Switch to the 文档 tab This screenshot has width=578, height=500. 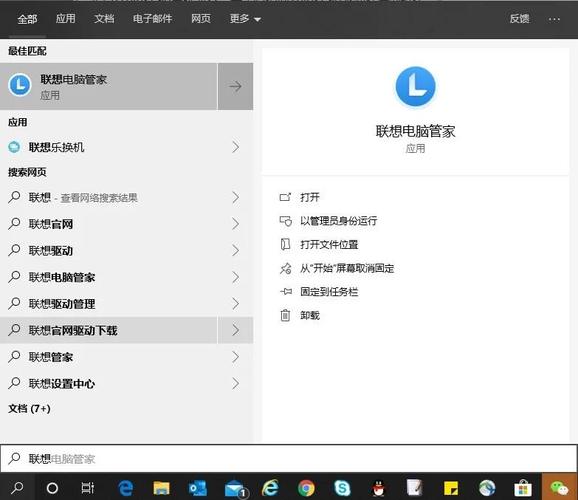pyautogui.click(x=104, y=18)
